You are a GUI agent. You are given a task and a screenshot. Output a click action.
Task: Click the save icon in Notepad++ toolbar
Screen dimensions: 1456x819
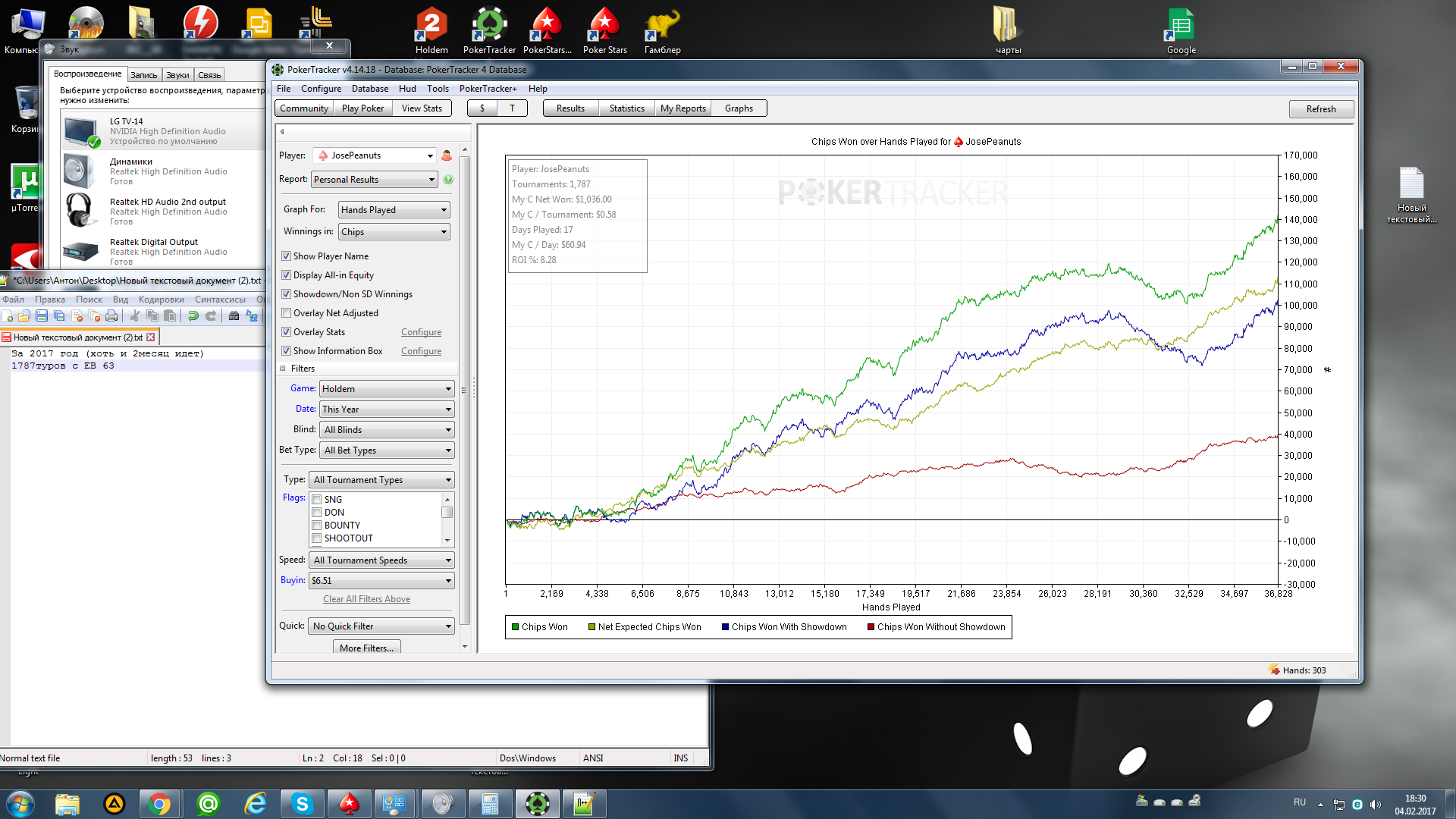[42, 316]
